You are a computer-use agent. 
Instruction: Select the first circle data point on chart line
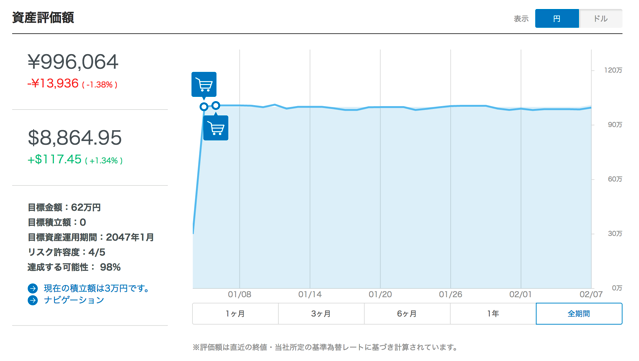click(204, 107)
